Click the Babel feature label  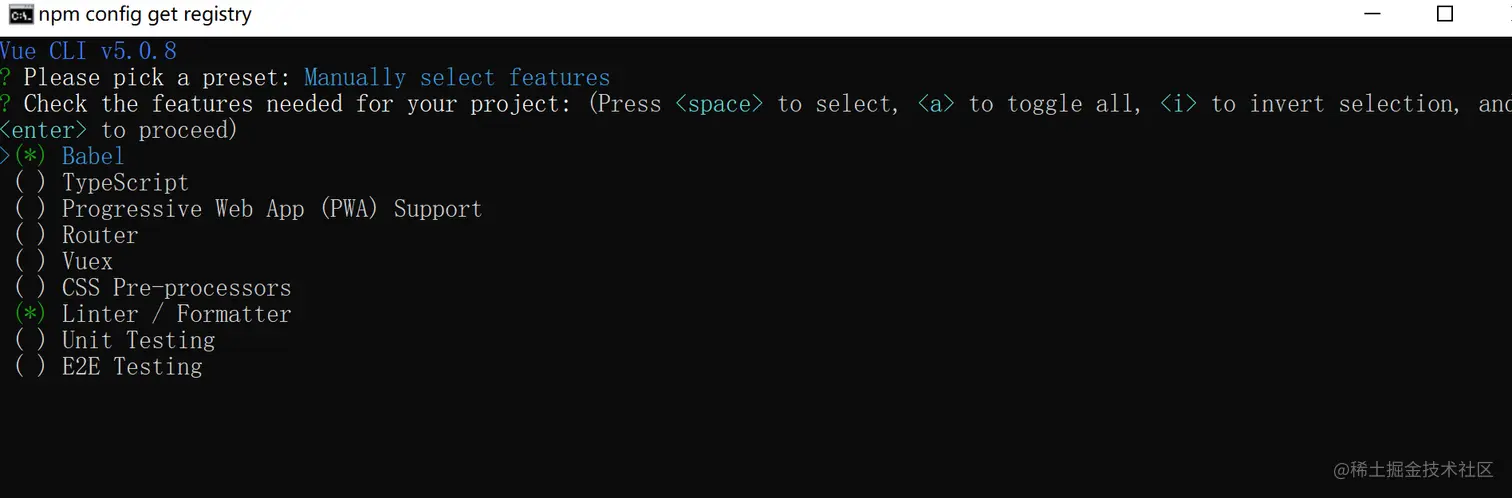pyautogui.click(x=93, y=157)
